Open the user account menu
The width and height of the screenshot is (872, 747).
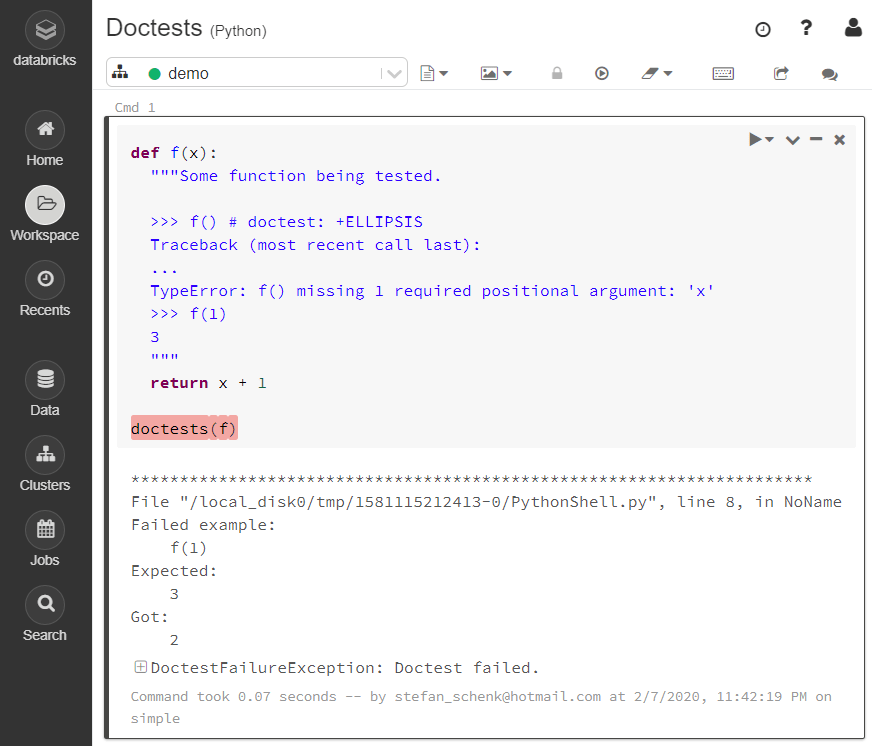click(x=853, y=28)
